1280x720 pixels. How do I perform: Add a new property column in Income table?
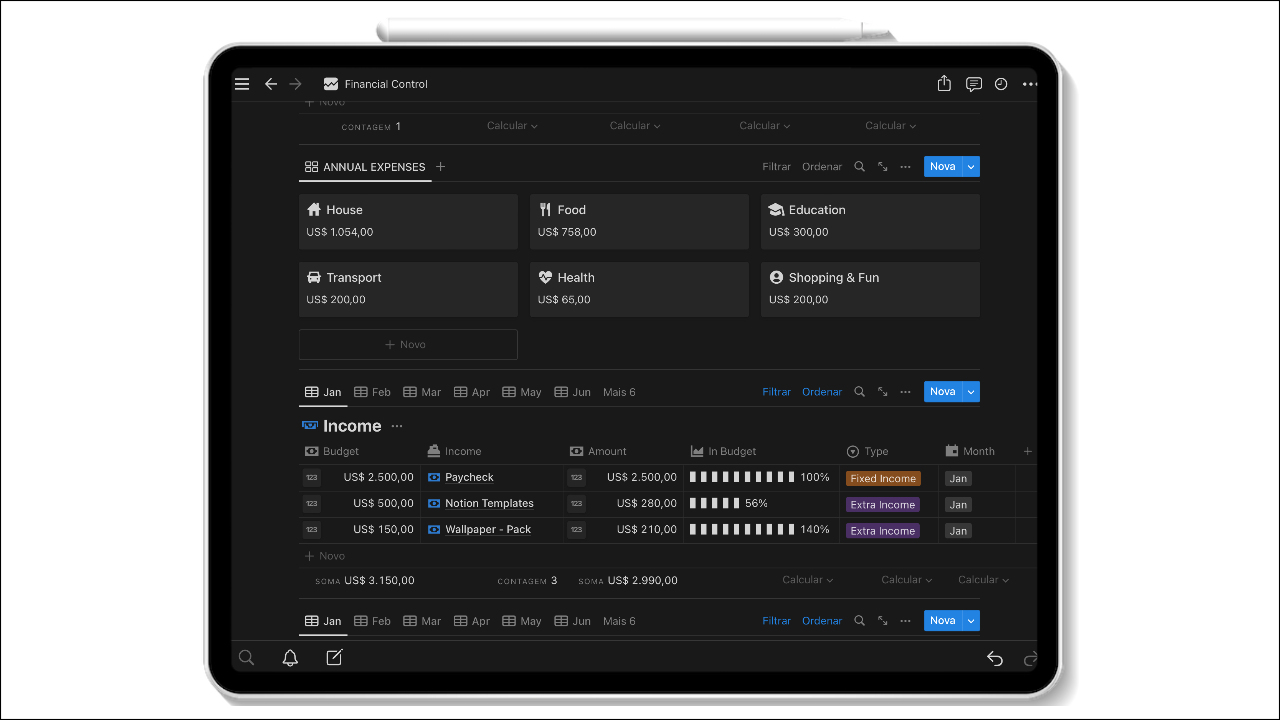click(x=1027, y=451)
